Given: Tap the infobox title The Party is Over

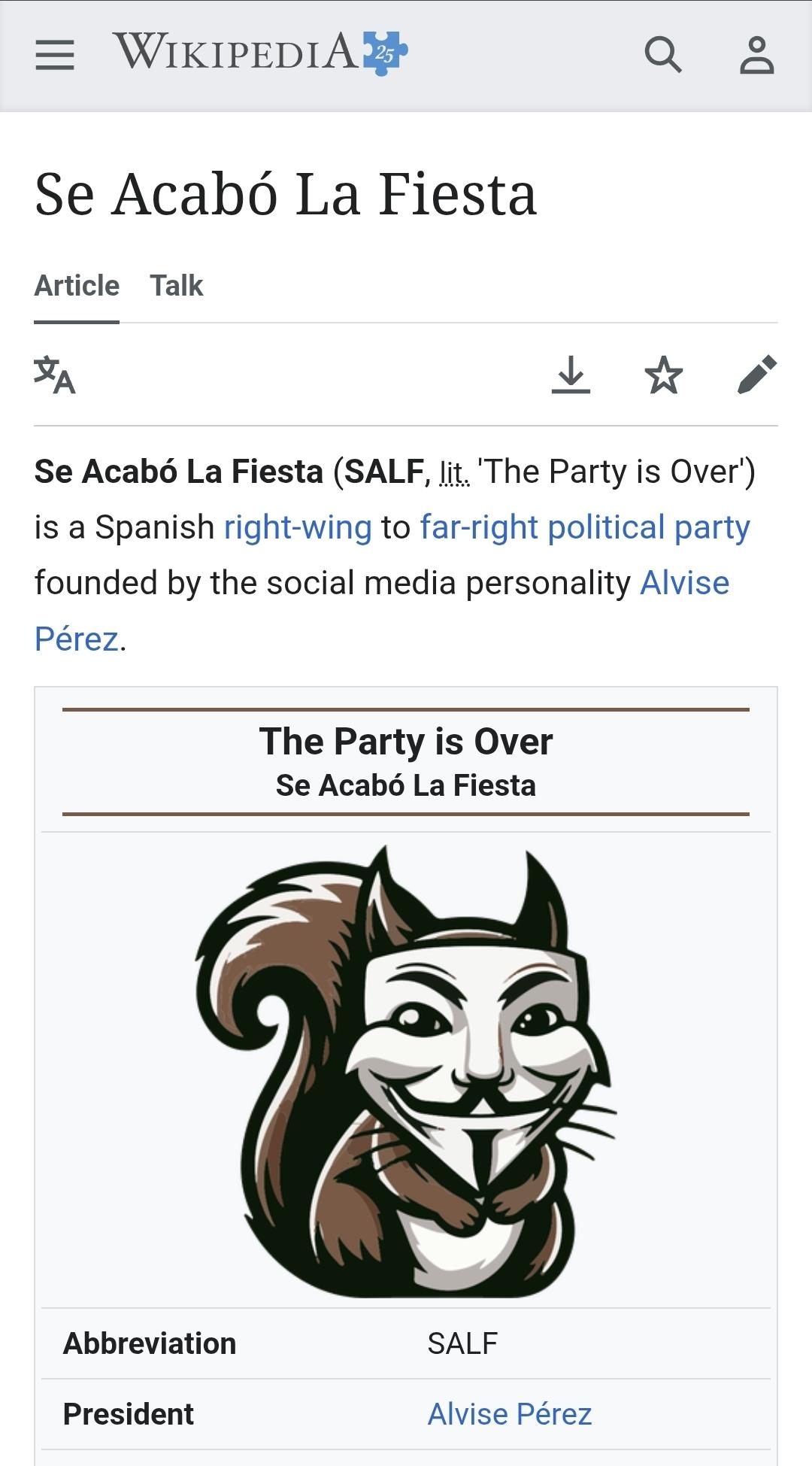Looking at the screenshot, I should pyautogui.click(x=406, y=742).
